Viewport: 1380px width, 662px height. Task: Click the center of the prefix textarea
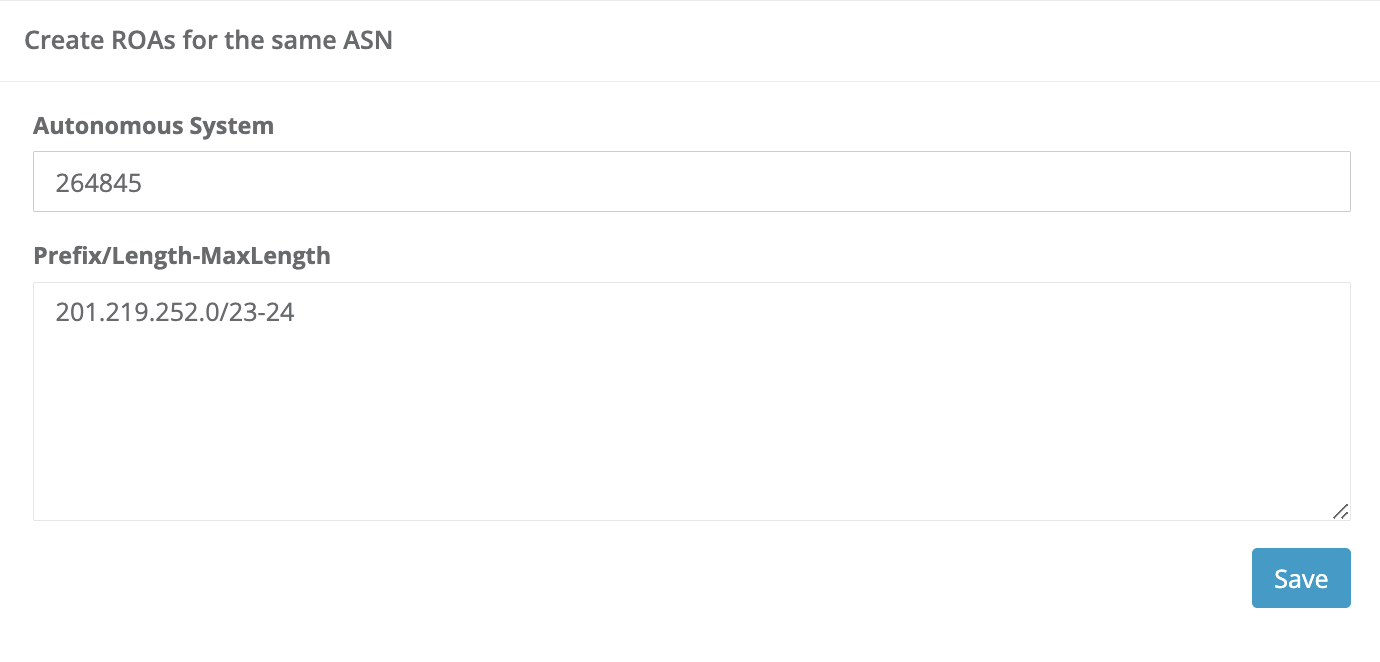point(691,401)
